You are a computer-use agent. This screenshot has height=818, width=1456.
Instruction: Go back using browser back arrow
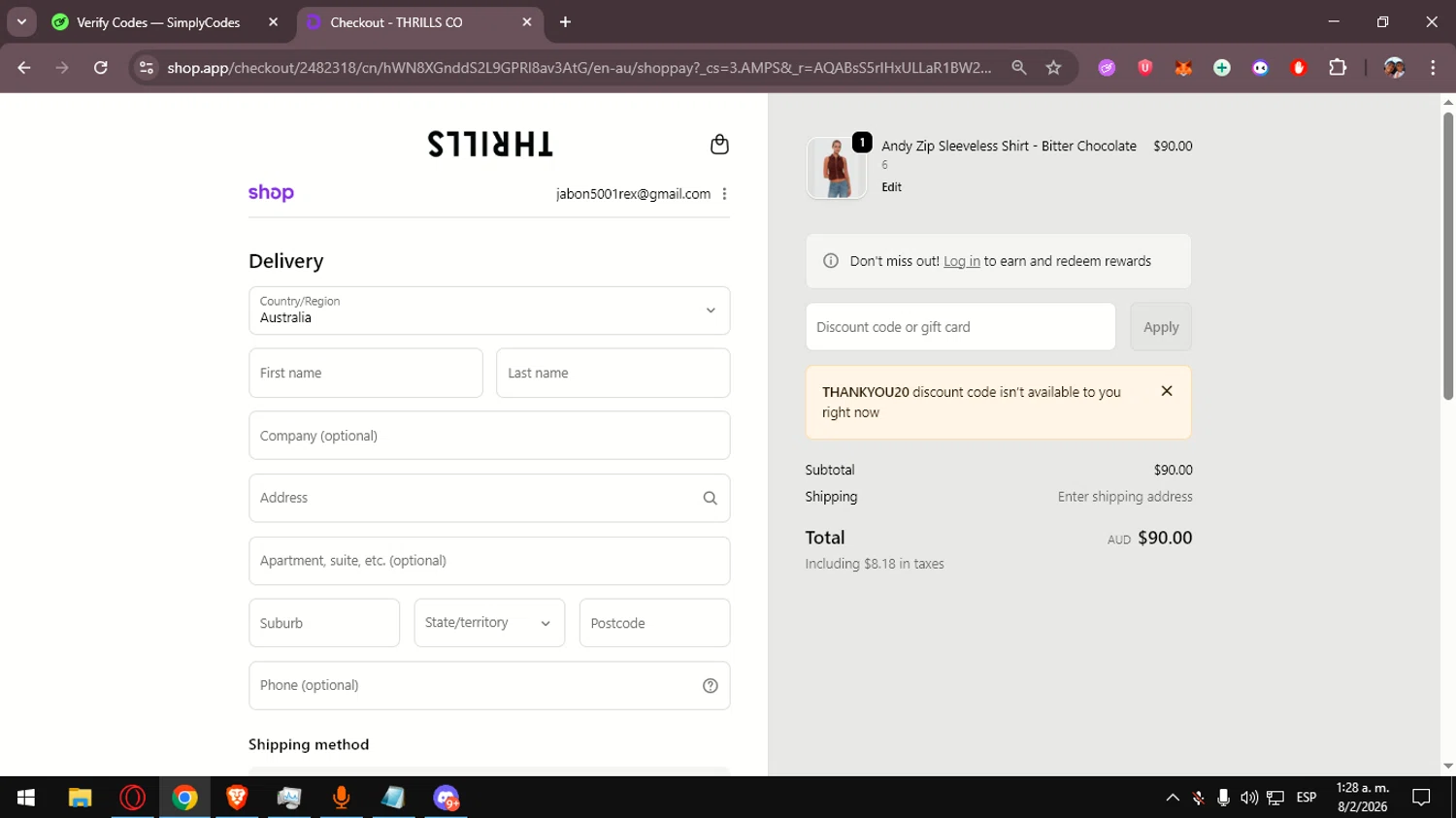tap(24, 68)
